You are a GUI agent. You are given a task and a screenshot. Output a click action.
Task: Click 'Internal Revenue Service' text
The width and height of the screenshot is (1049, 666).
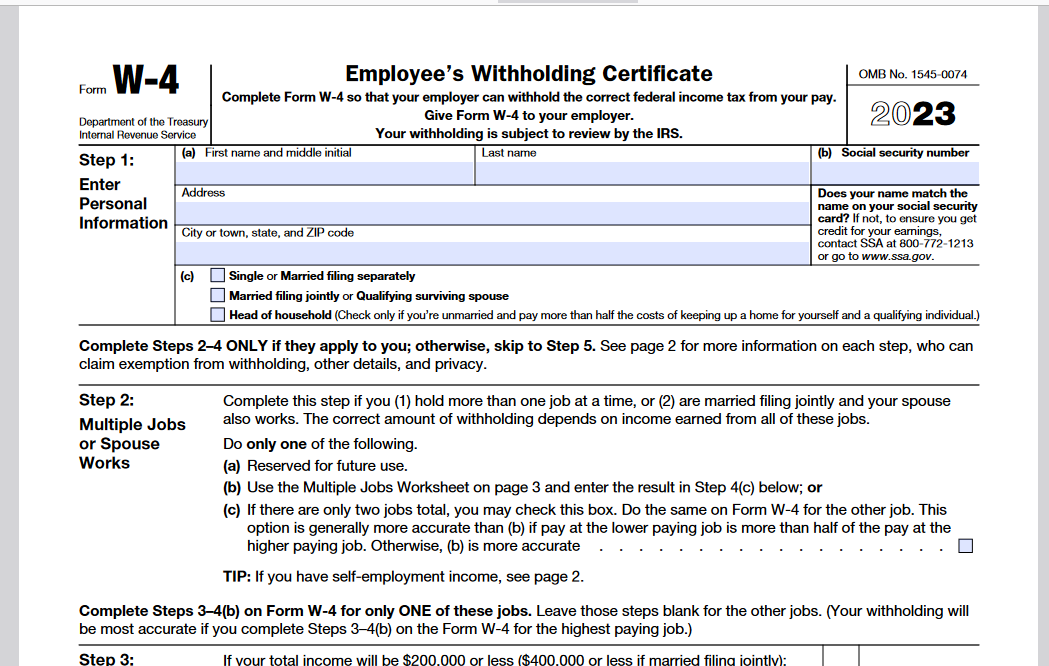click(x=137, y=134)
